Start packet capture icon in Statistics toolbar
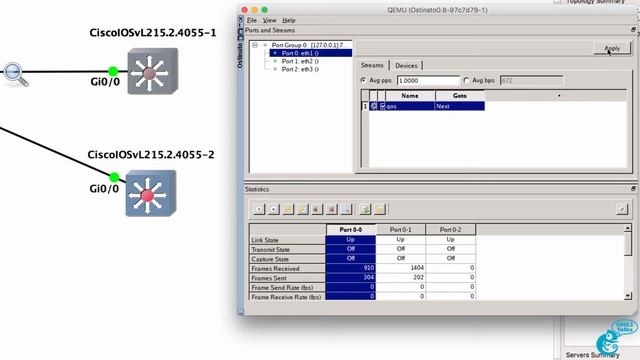The height and width of the screenshot is (360, 640). (x=317, y=209)
